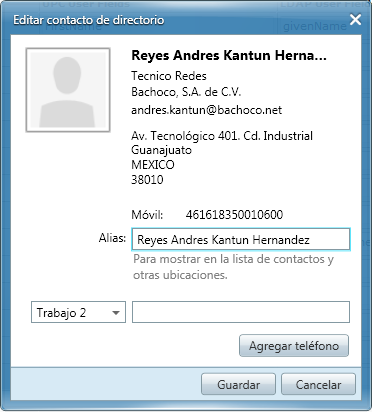The width and height of the screenshot is (372, 412).
Task: Click Agregar teléfono button
Action: 294,346
